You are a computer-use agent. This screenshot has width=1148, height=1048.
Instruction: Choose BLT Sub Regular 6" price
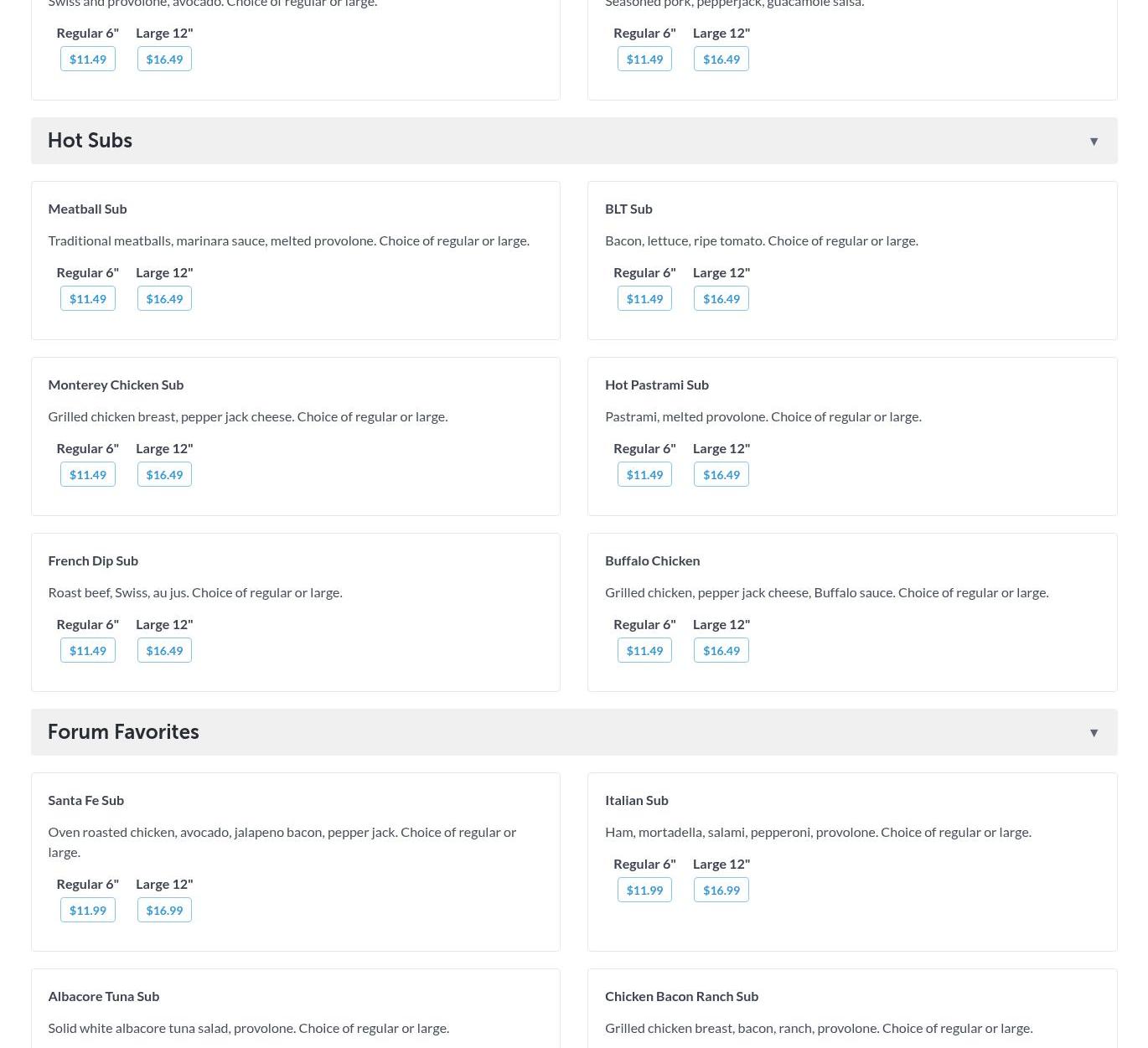coord(644,299)
